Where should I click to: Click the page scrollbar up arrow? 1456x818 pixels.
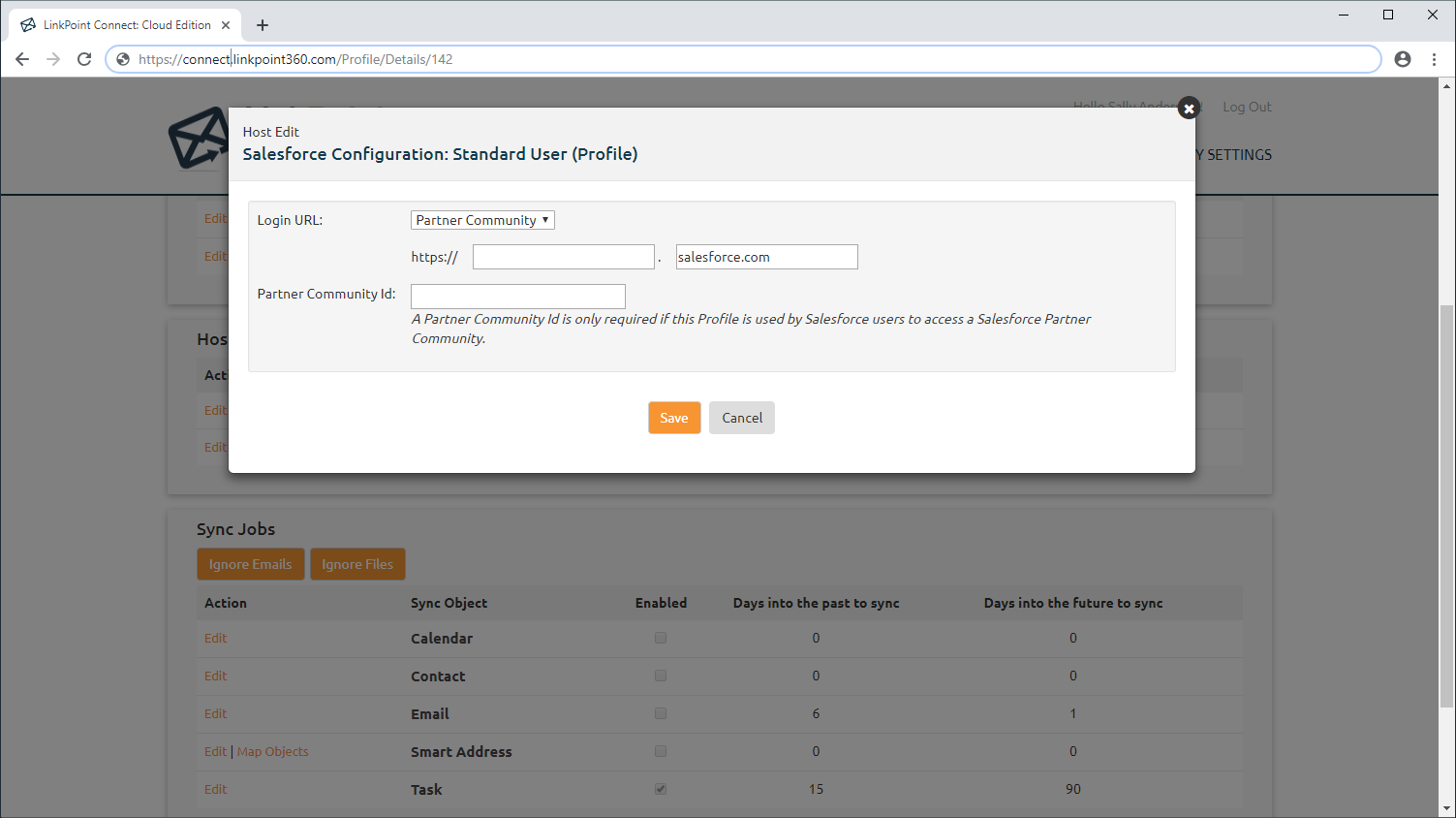(1447, 86)
